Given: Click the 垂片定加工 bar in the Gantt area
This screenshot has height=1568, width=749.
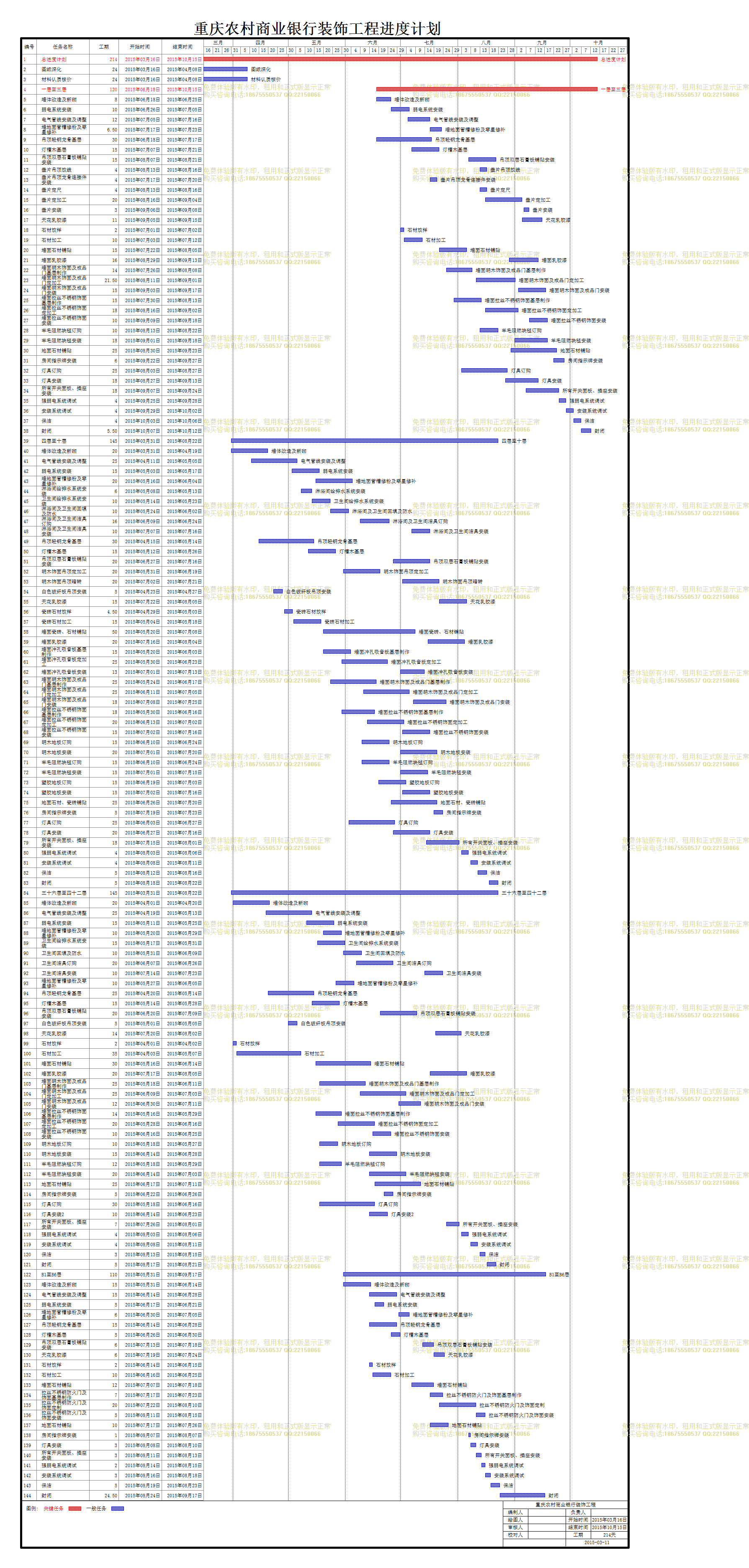Looking at the screenshot, I should [x=504, y=200].
